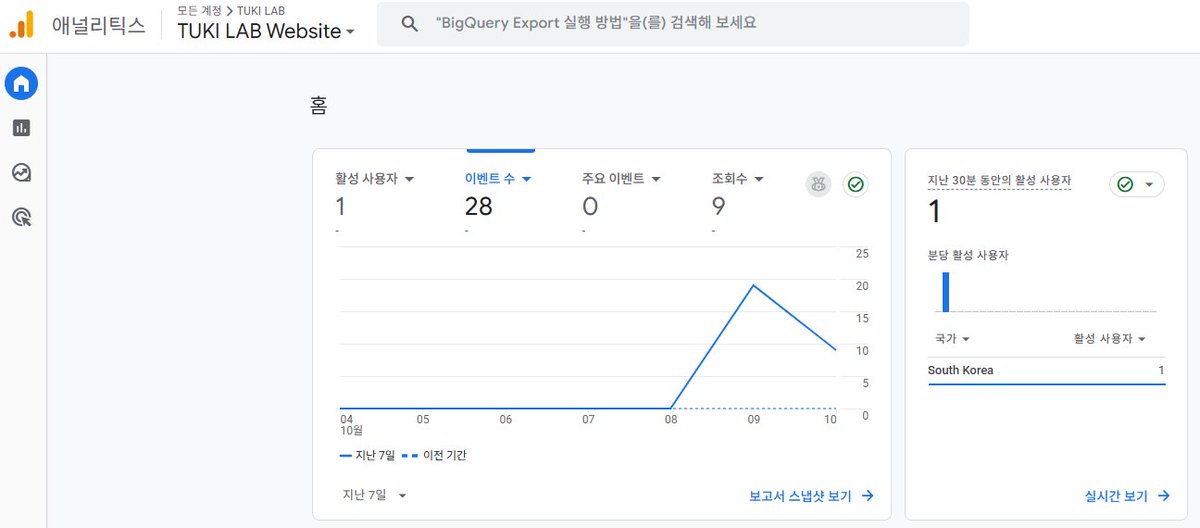Click the green check data quality icon on chart card
Screen dimensions: 1200x528
855,184
